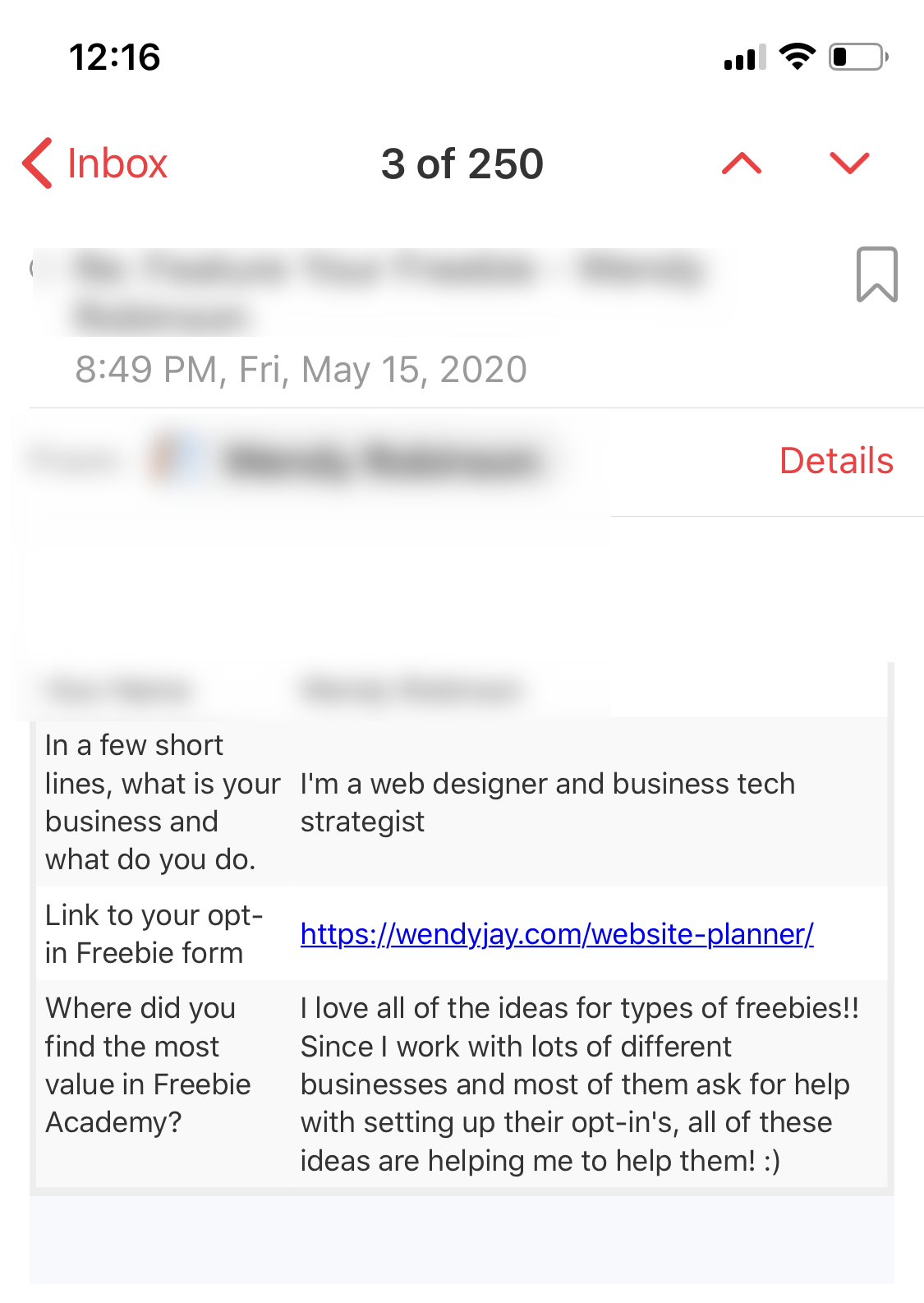Viewport: 924px width, 1303px height.
Task: Open the wendyjay.com website-planner link
Action: click(x=557, y=934)
